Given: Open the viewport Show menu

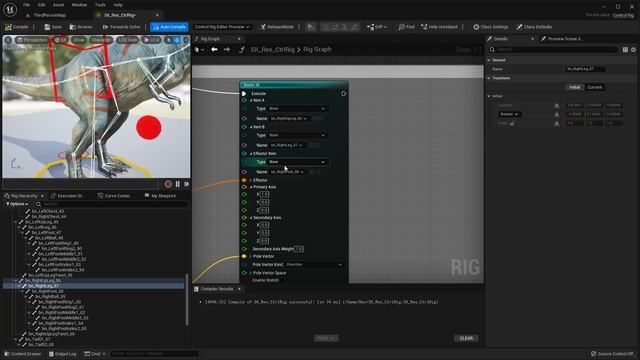Looking at the screenshot, I should click(x=79, y=40).
